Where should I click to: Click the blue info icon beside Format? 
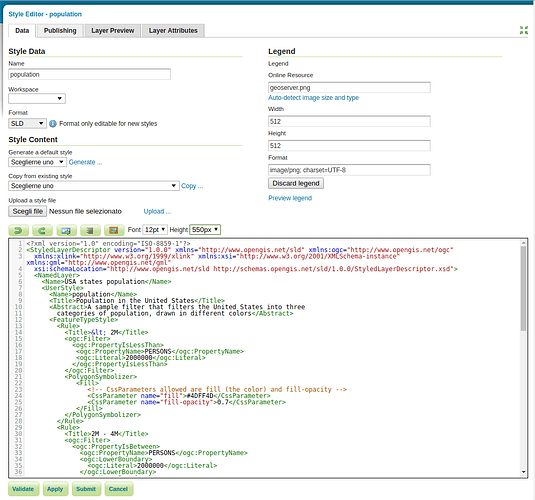[x=53, y=124]
